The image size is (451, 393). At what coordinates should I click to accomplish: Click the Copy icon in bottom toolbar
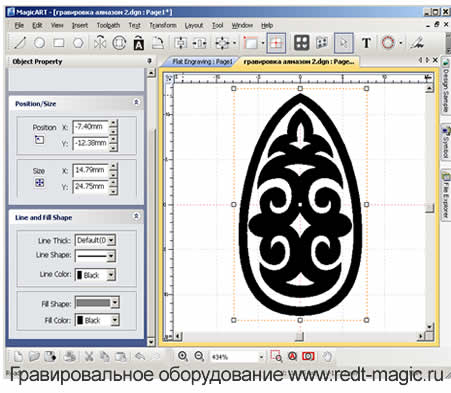[105, 356]
